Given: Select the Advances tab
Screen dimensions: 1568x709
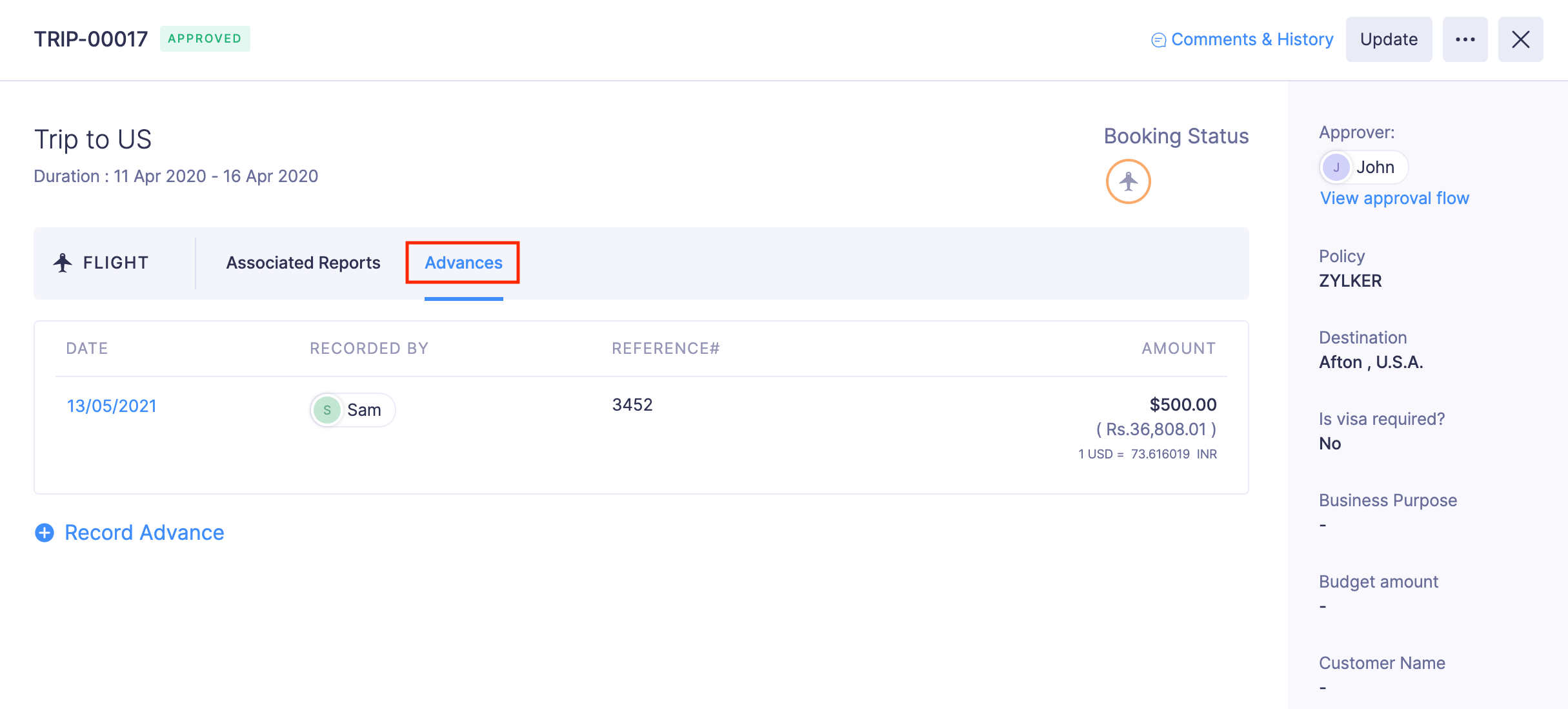Looking at the screenshot, I should click(x=463, y=263).
